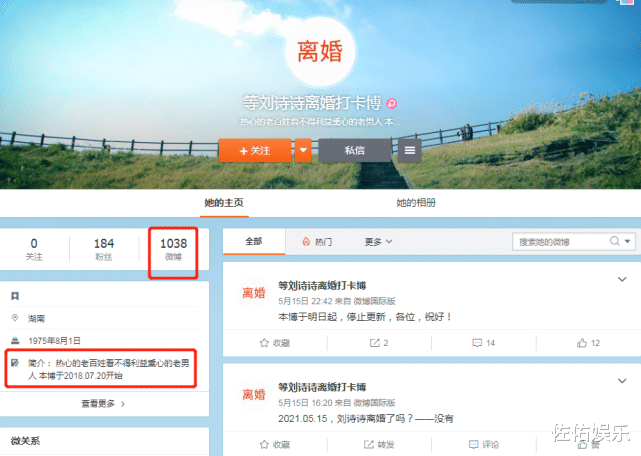
Task: Open timestamp 5月15日 22:42
Action: click(x=305, y=301)
